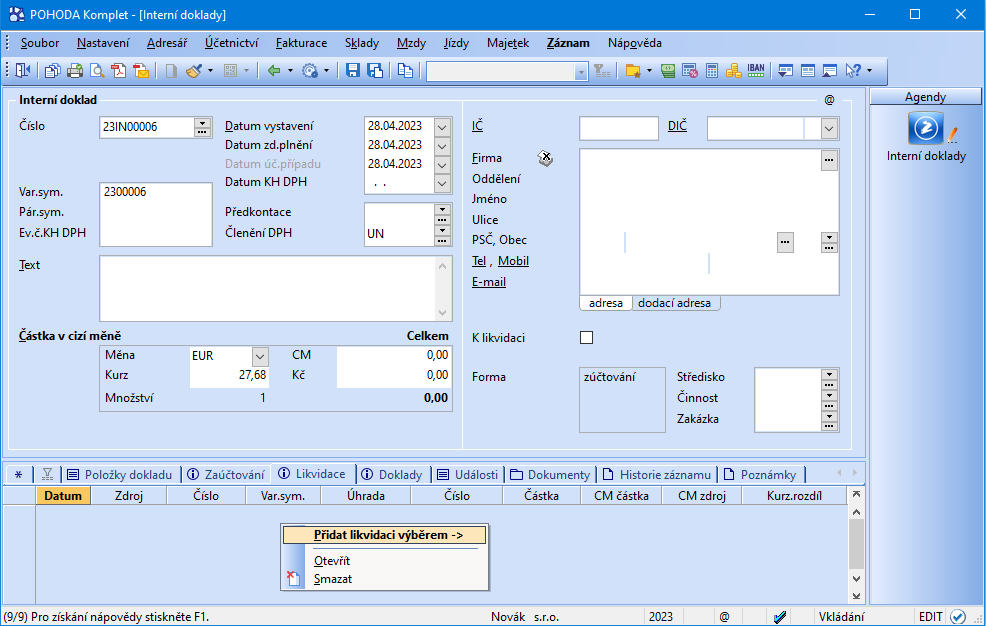Click the green back arrow icon
Screen dimensions: 986x626
pos(274,70)
